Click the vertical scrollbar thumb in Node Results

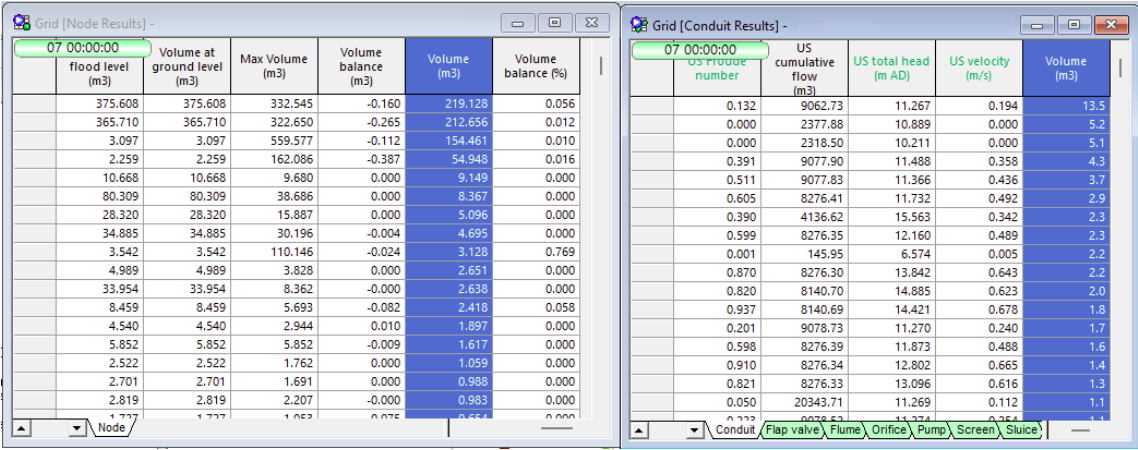pyautogui.click(x=601, y=66)
